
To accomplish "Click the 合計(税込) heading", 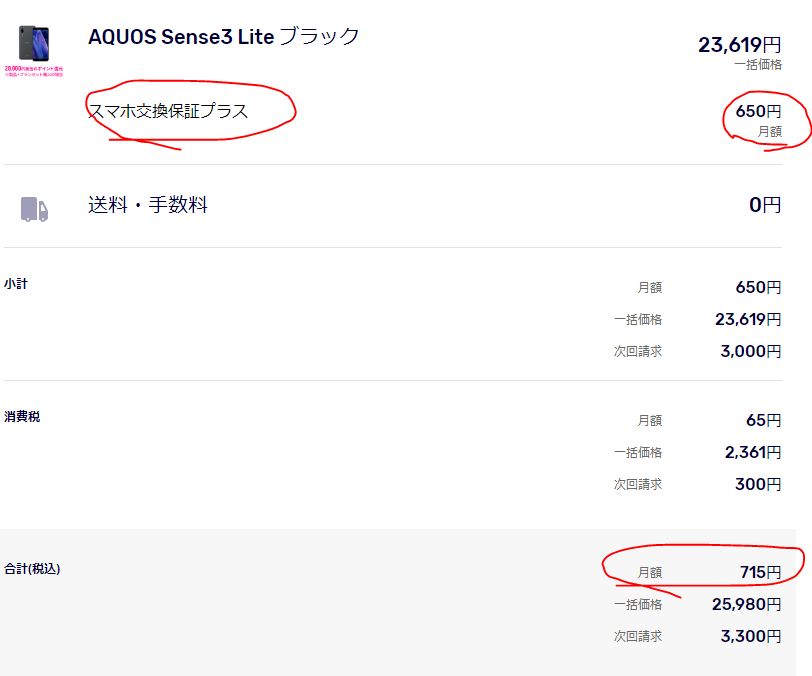I will coord(32,569).
